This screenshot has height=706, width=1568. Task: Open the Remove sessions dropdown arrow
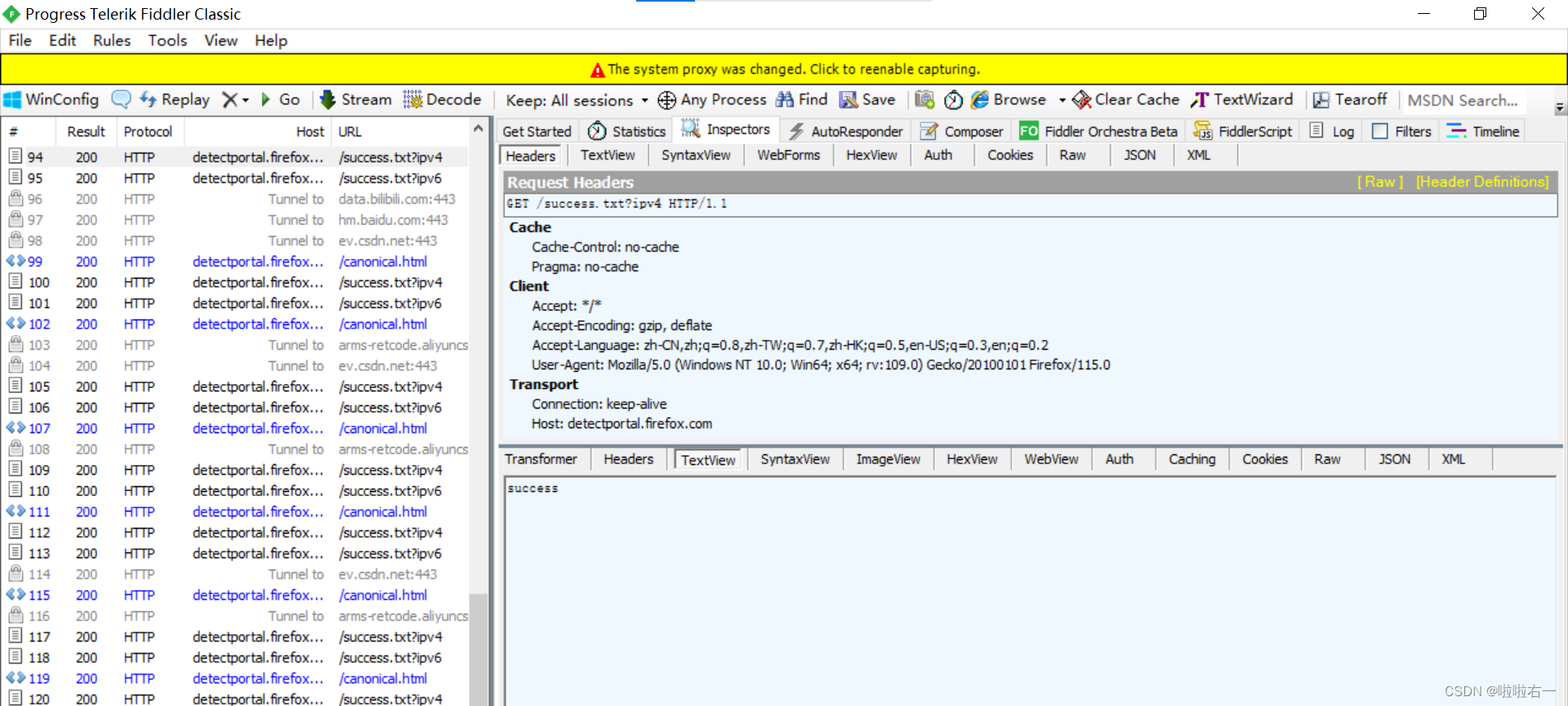click(x=245, y=101)
